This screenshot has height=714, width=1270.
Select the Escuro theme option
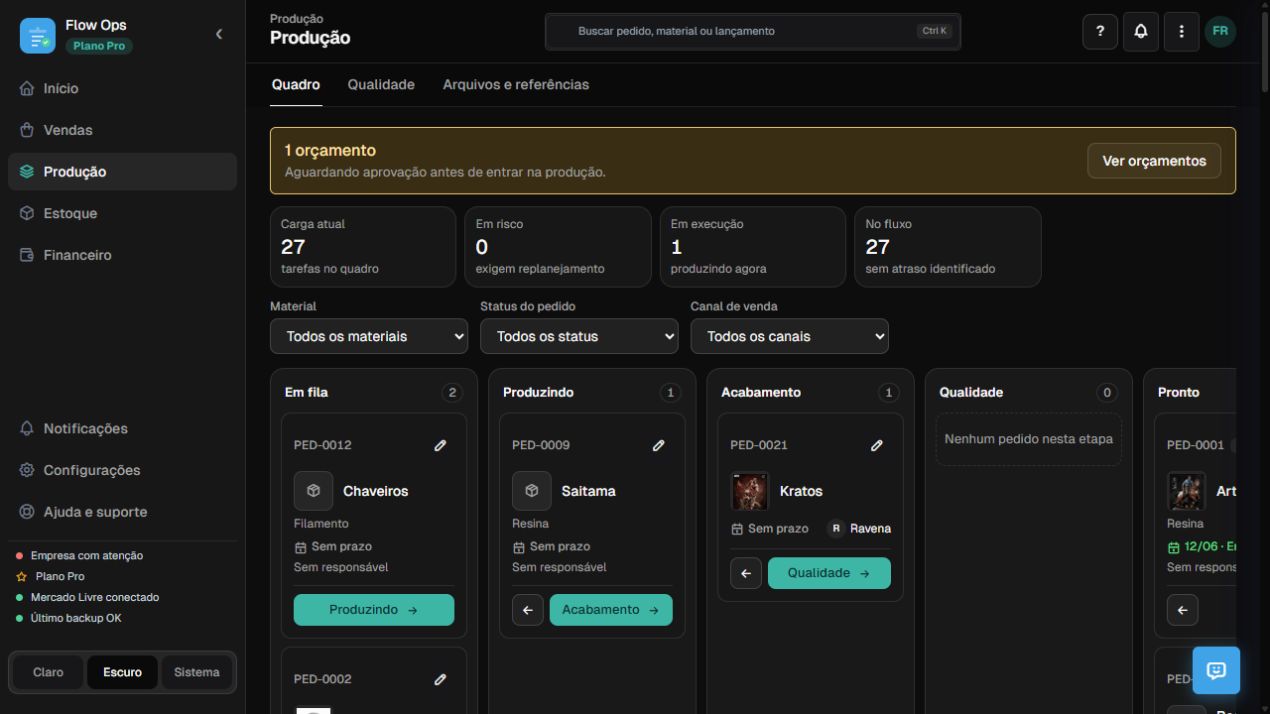tap(122, 672)
